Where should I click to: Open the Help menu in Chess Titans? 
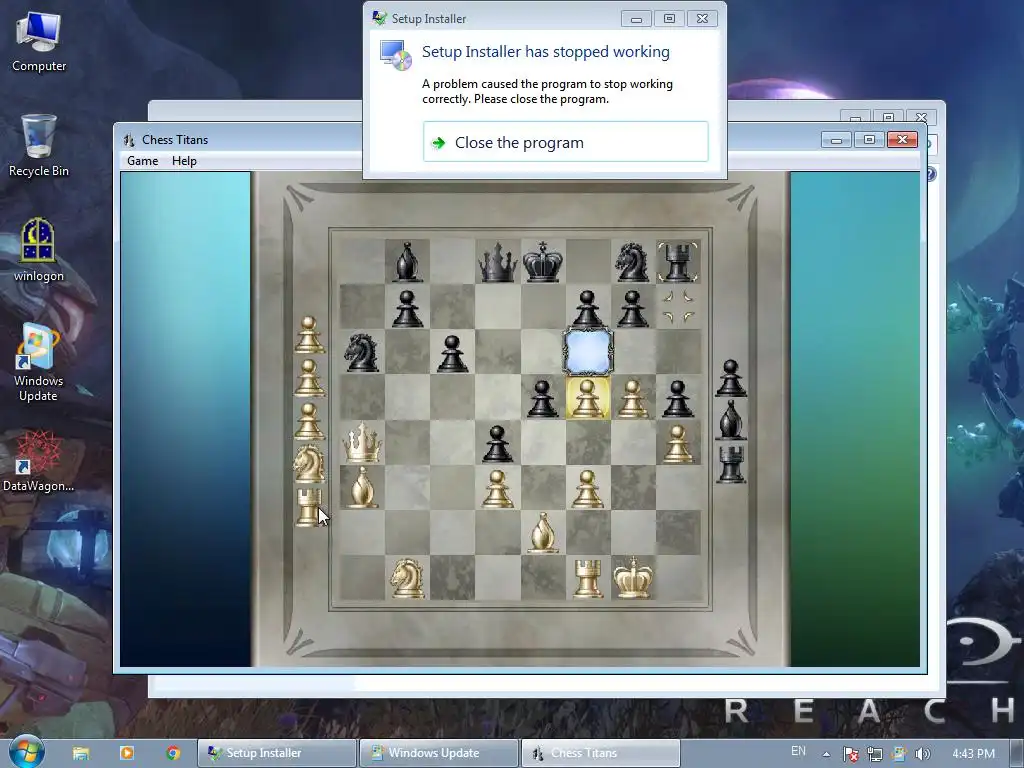[x=184, y=161]
